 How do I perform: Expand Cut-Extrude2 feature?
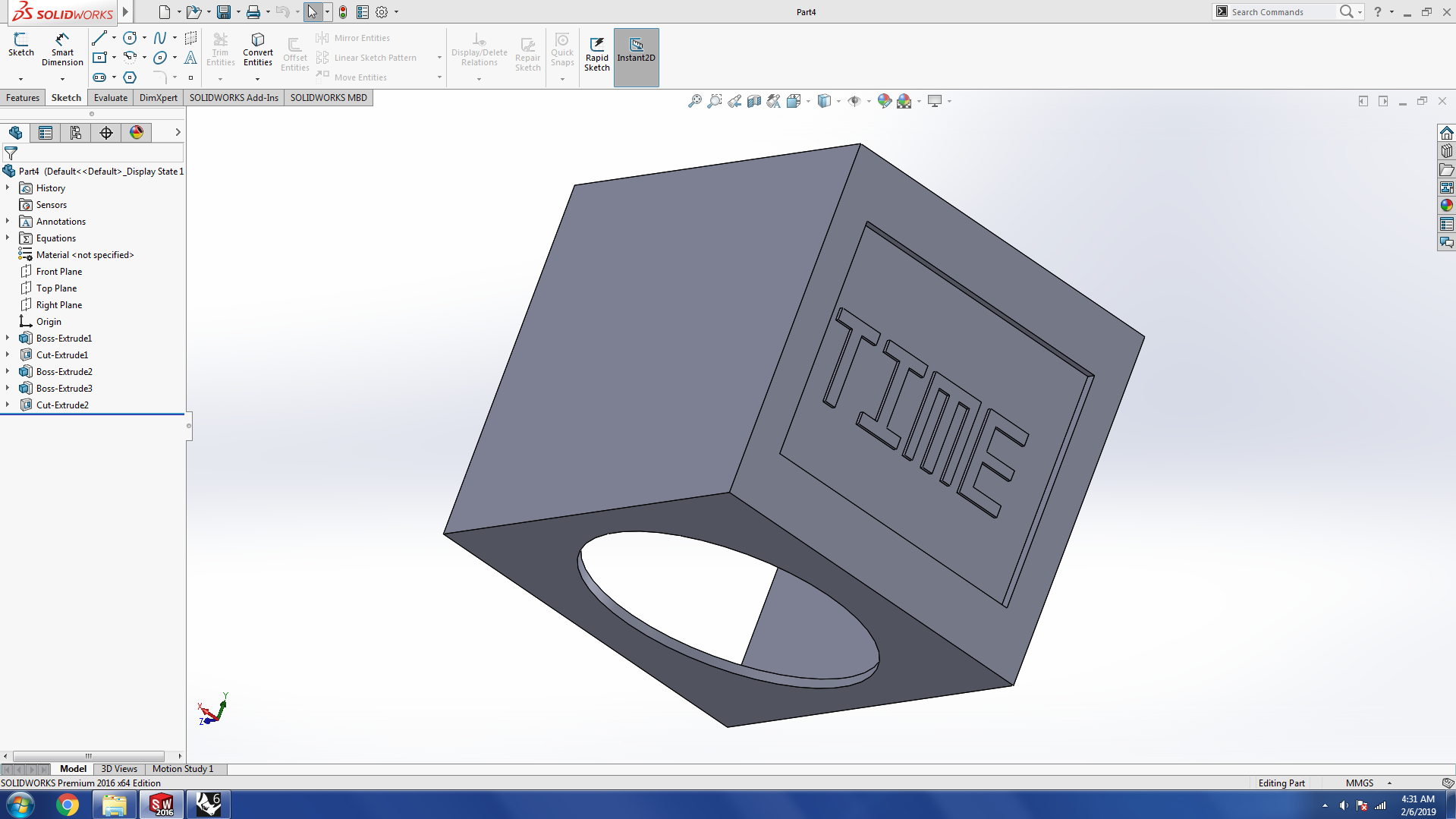8,405
